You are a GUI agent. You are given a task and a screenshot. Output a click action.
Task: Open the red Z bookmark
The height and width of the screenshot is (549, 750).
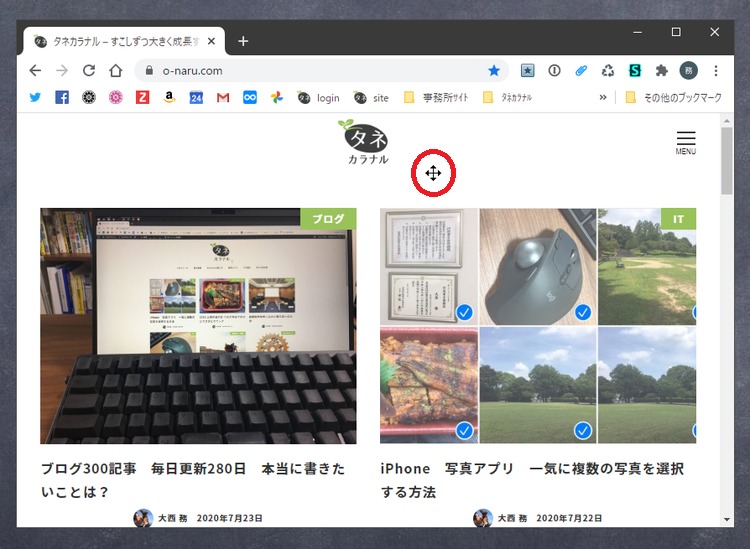(x=143, y=98)
